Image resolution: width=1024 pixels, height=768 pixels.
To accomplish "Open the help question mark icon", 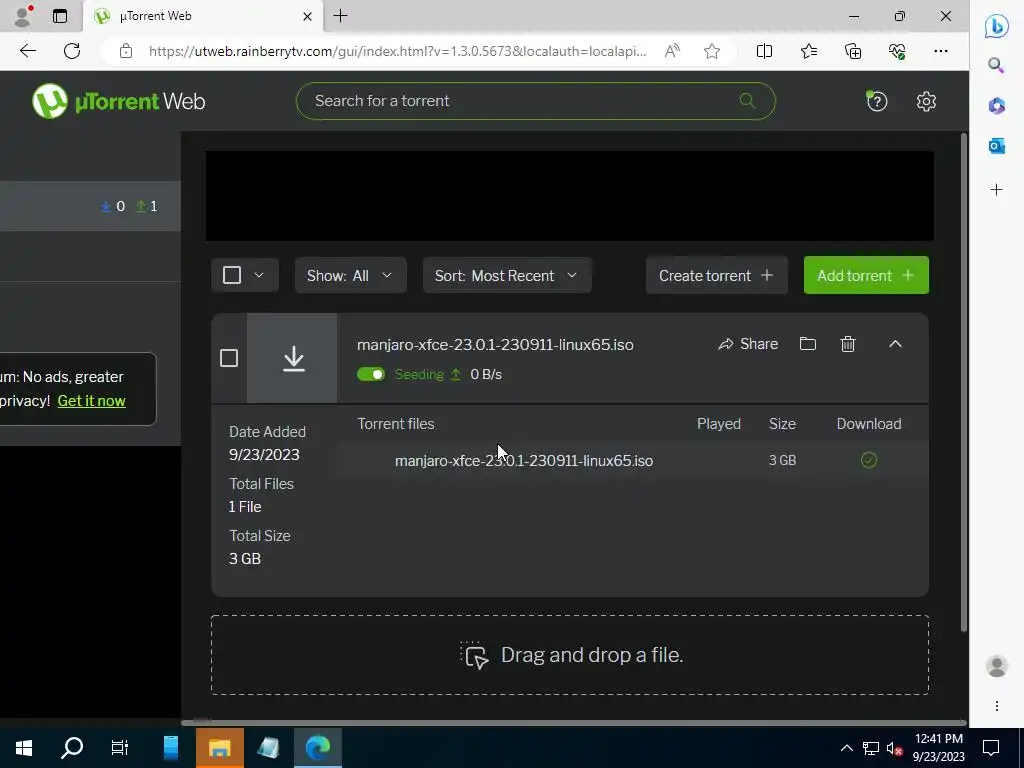I will [x=876, y=101].
